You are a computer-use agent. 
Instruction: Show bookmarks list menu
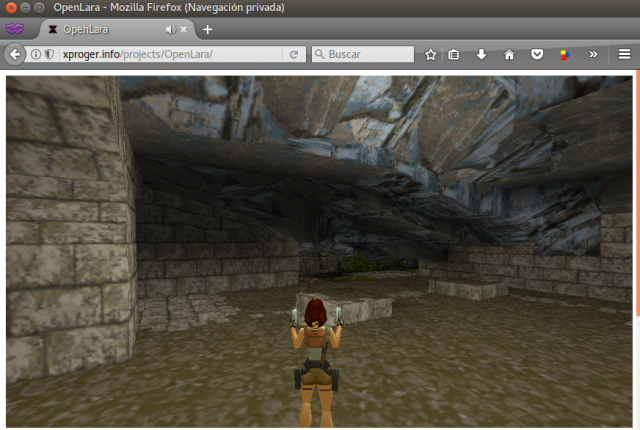453,54
